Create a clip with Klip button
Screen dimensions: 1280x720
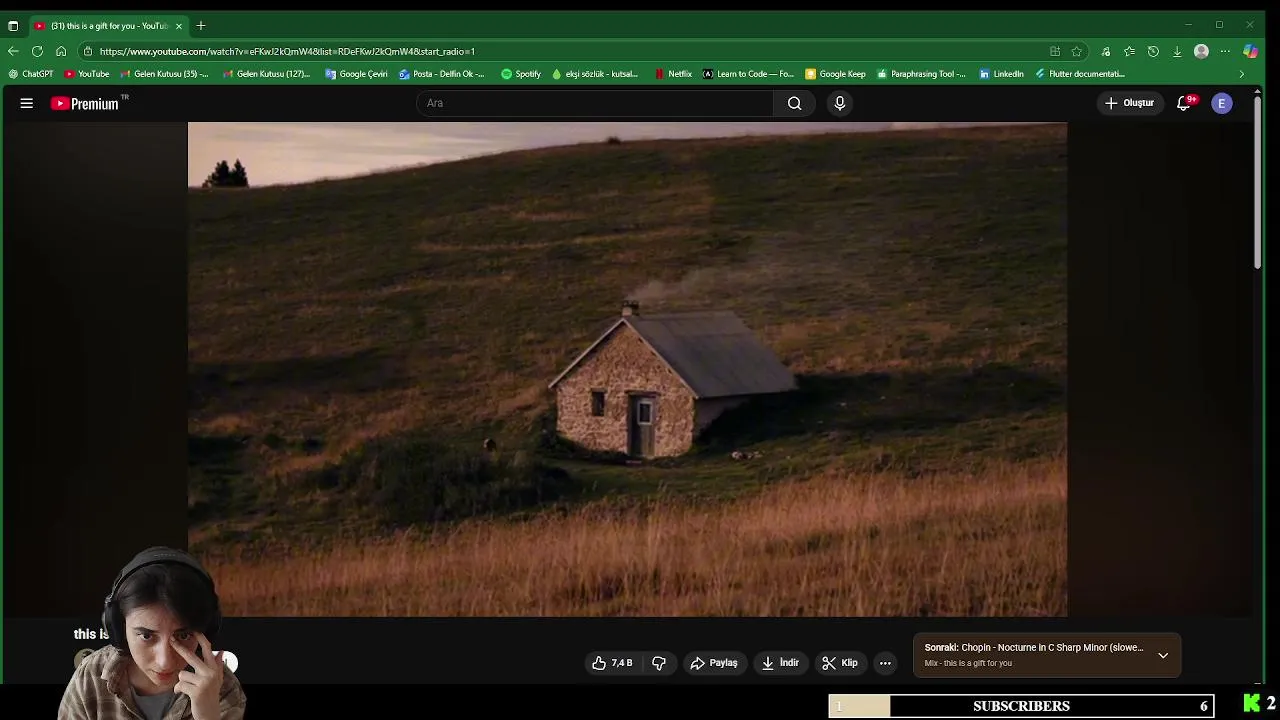click(x=840, y=663)
